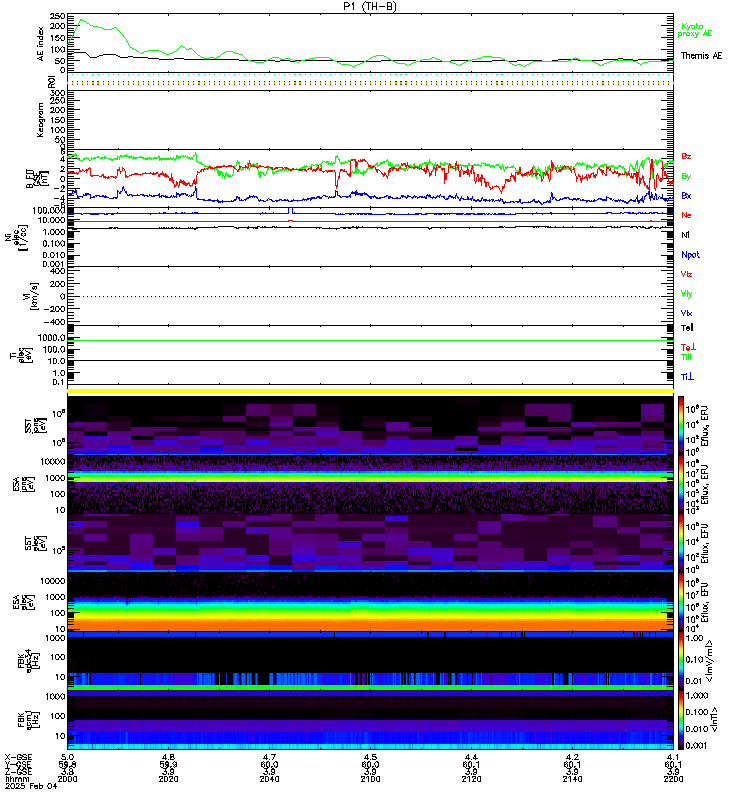Click the black Te parallel legend label
This screenshot has width=750, height=800.
[x=687, y=328]
